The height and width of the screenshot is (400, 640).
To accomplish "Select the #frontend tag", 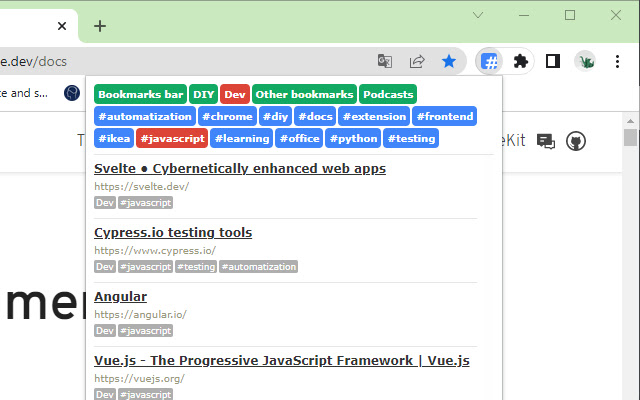I will coord(444,116).
